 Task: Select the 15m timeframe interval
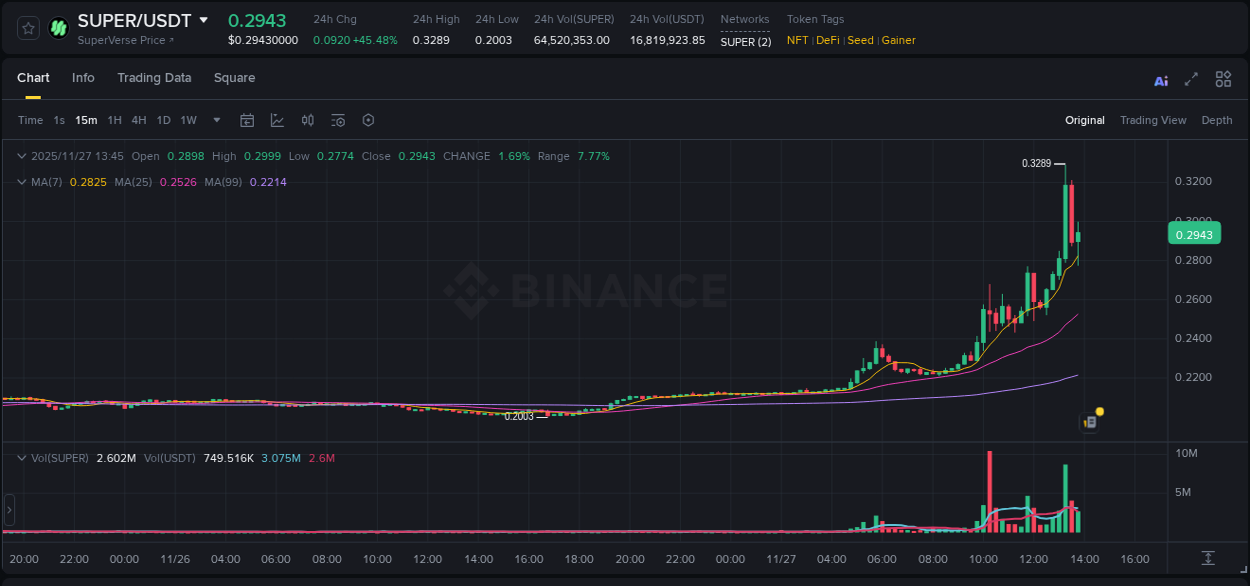86,120
